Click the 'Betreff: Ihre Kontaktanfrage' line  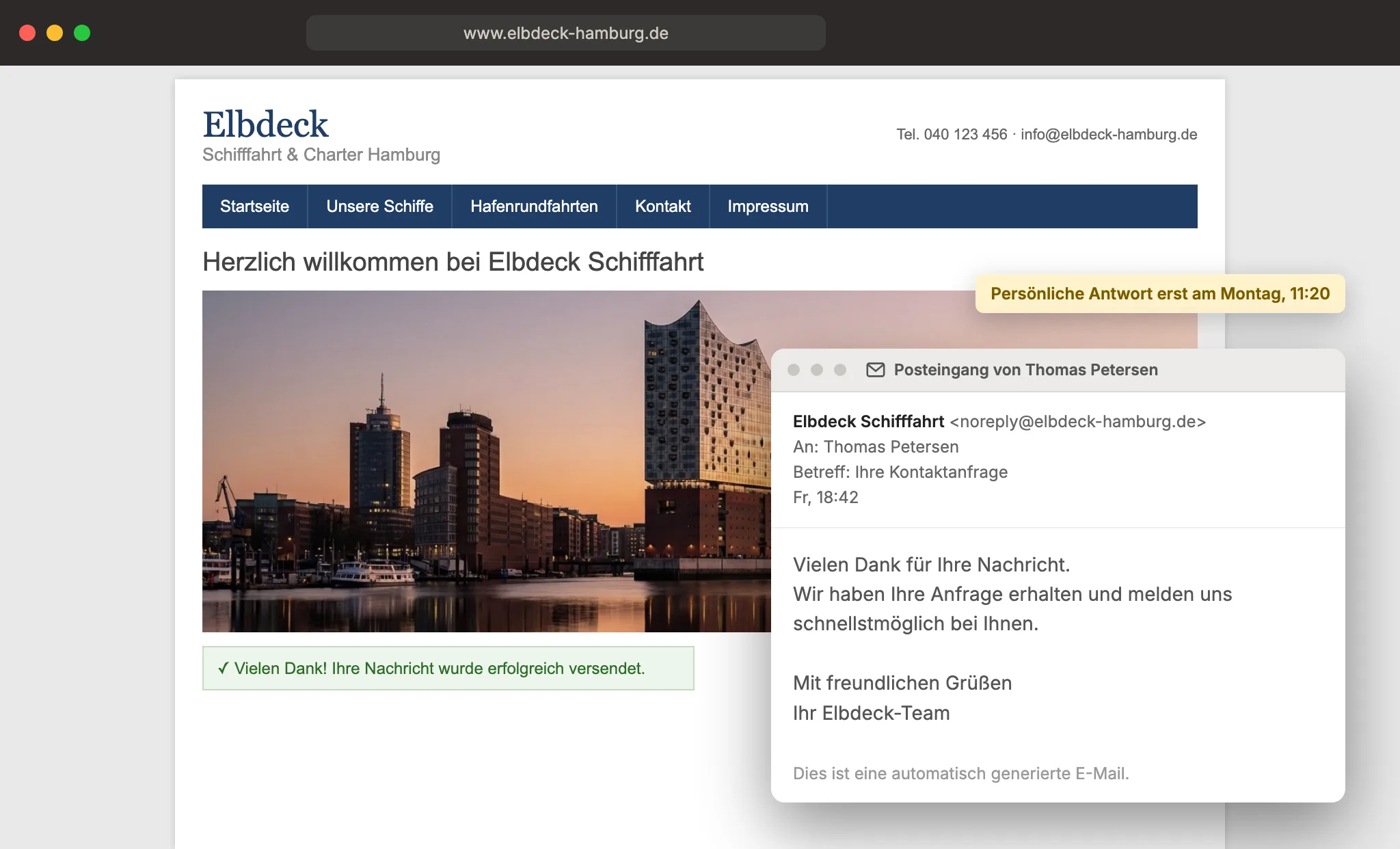point(900,472)
